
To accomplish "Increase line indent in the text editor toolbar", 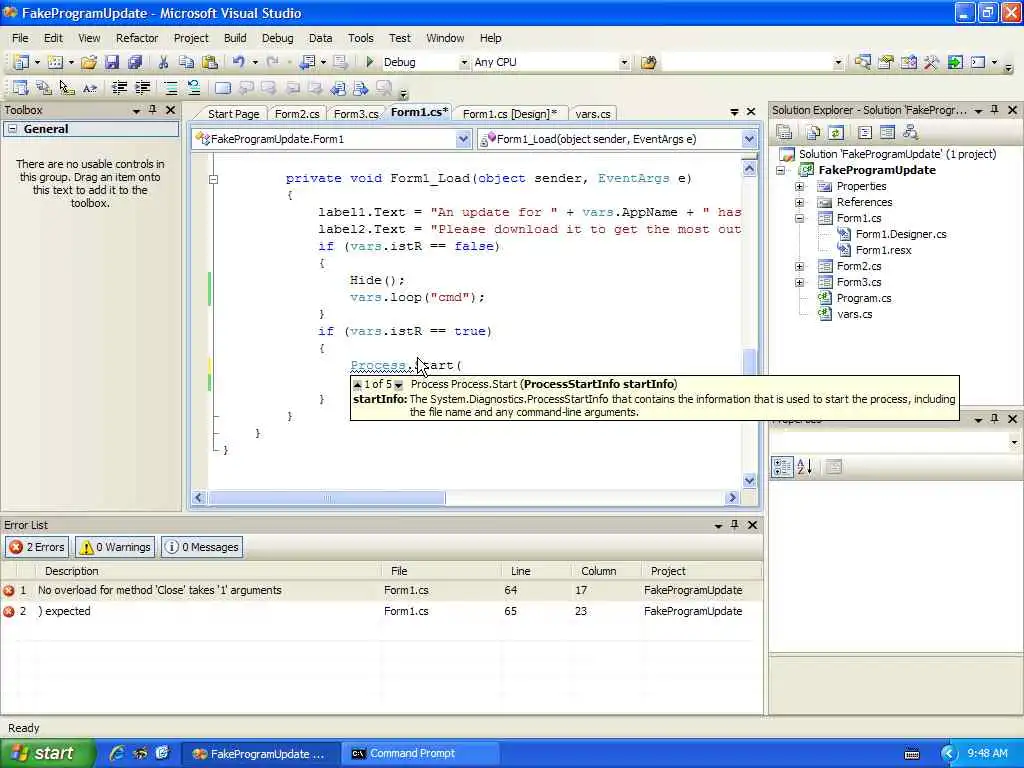I will (x=142, y=88).
